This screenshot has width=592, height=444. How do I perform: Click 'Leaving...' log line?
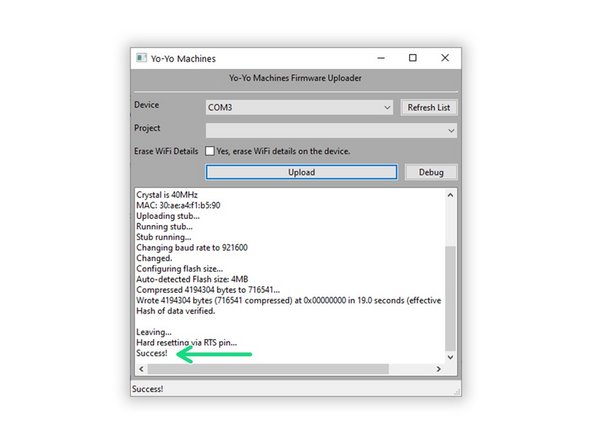coord(154,332)
